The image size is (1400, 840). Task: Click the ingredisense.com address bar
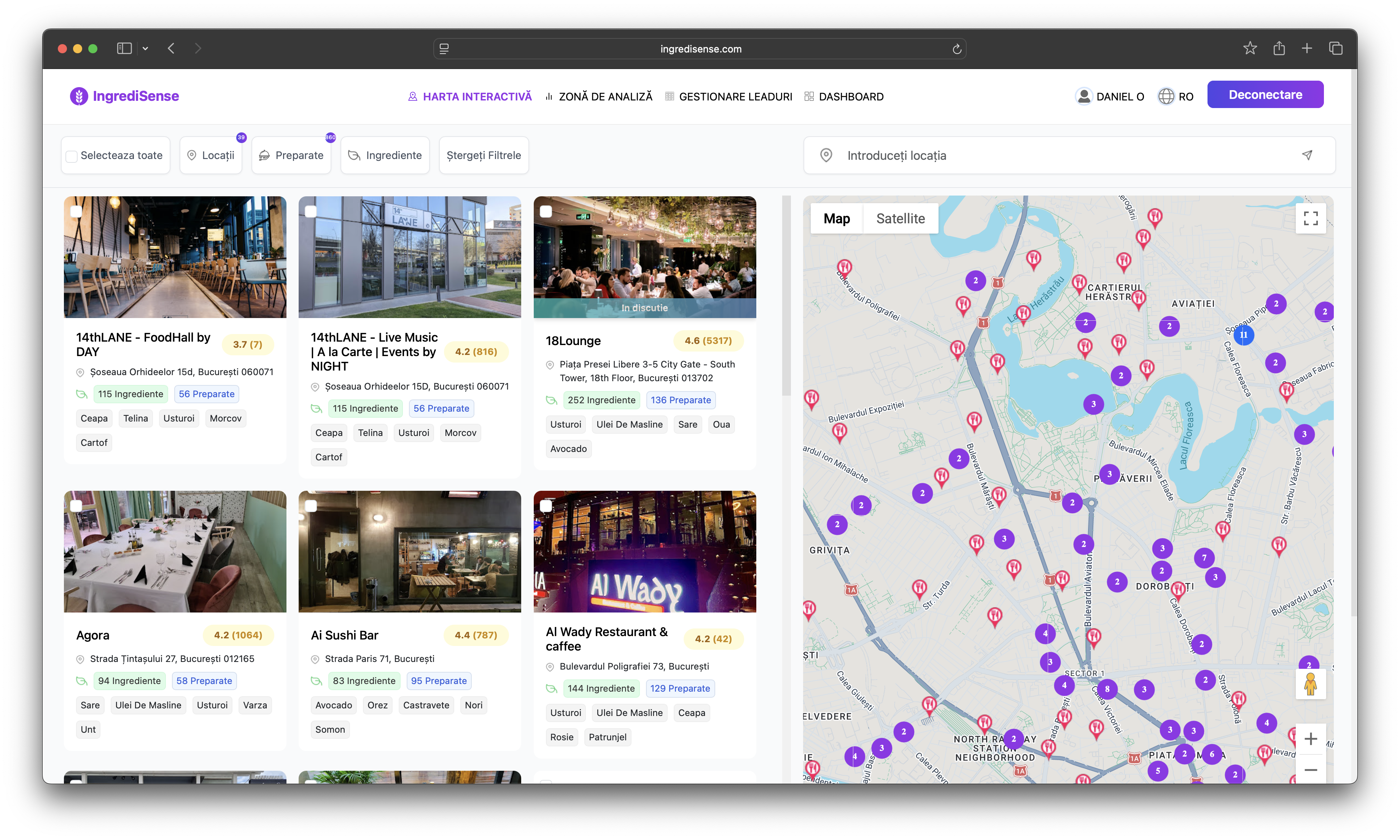click(700, 49)
